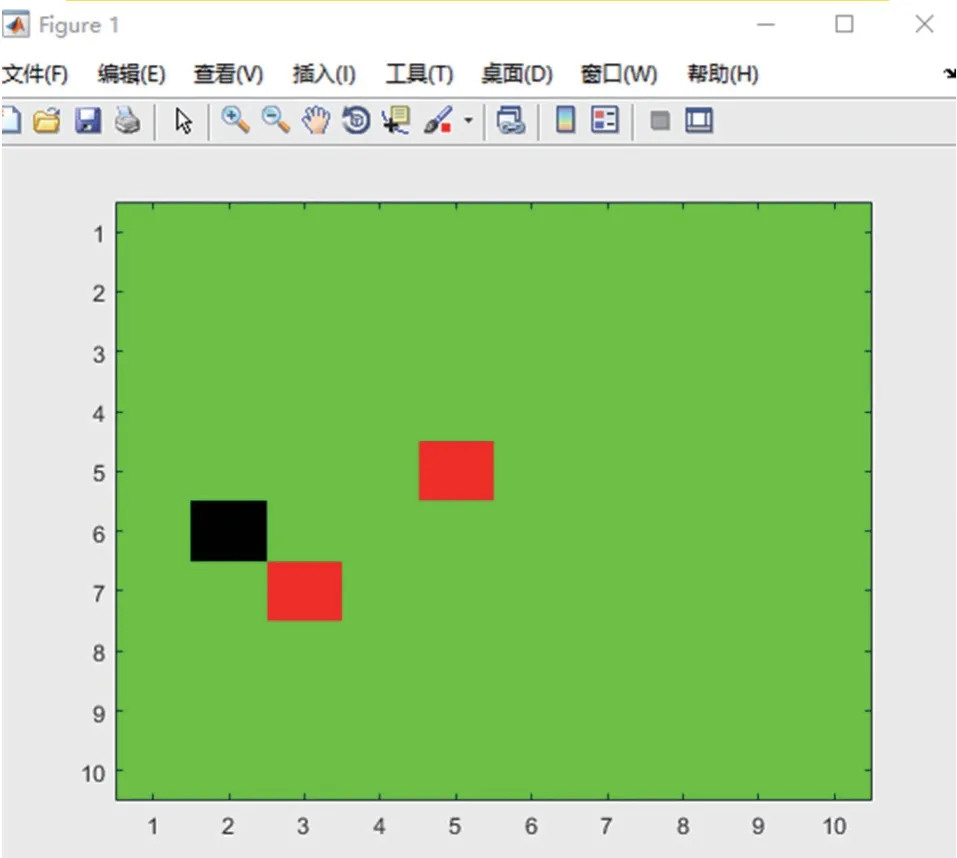Activate the Edit Plot arrow tool
The image size is (957, 858).
[x=183, y=121]
